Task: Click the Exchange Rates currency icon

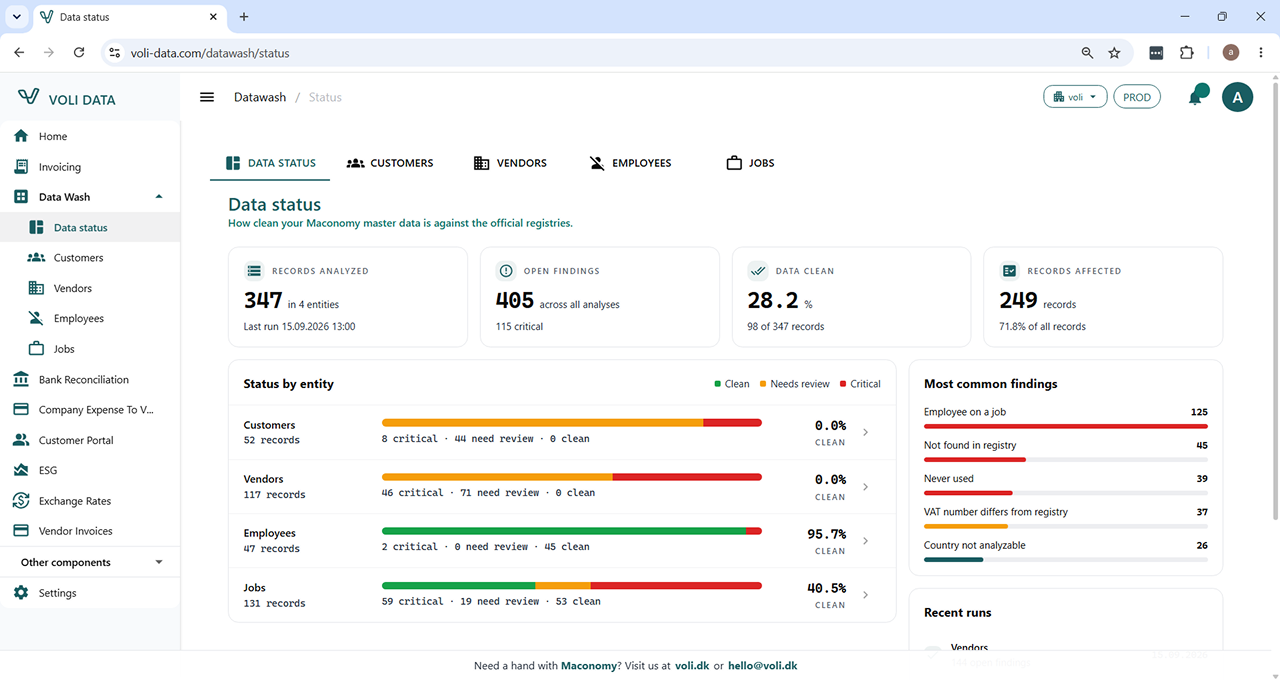Action: click(21, 501)
